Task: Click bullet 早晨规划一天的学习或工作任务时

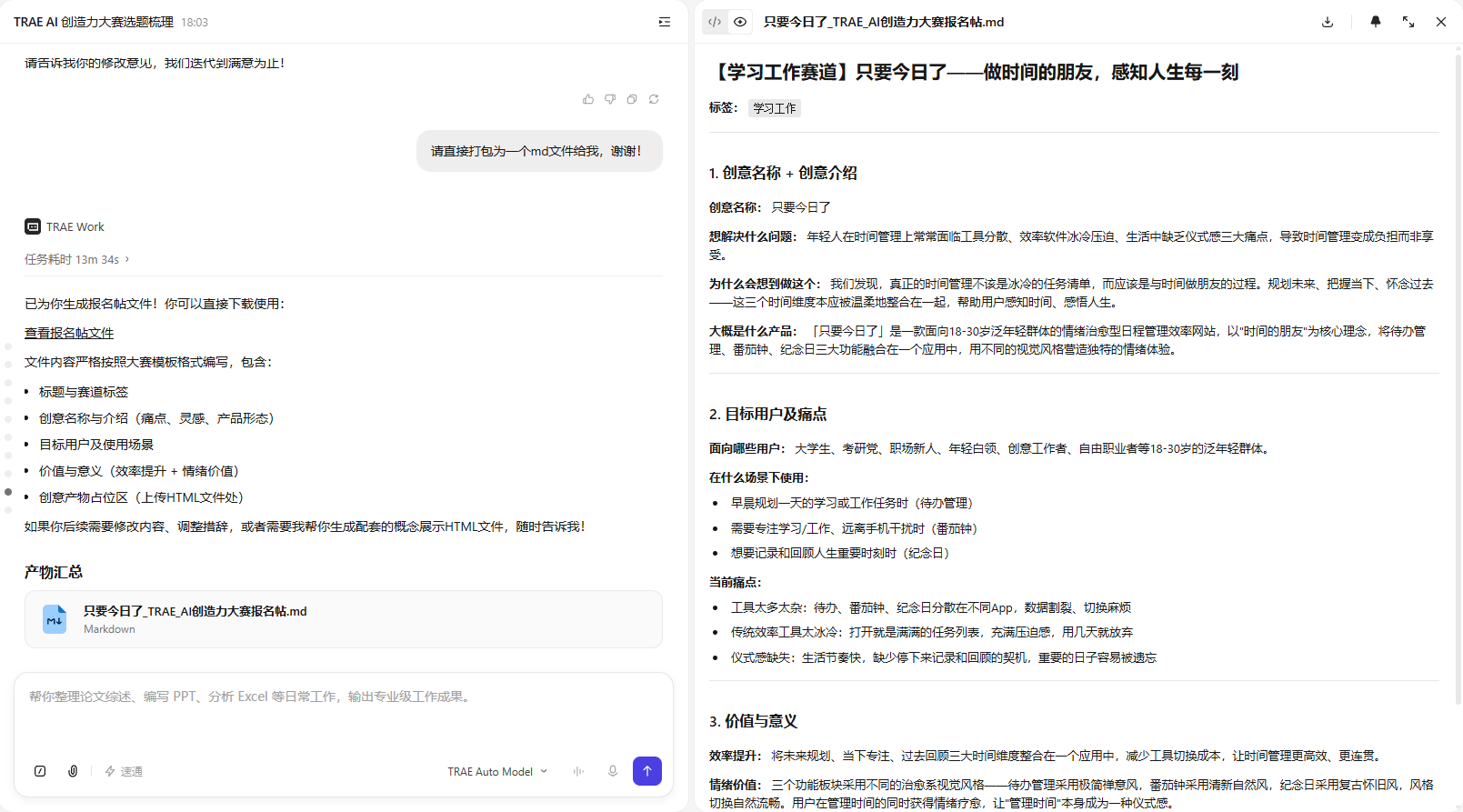Action: coord(855,503)
